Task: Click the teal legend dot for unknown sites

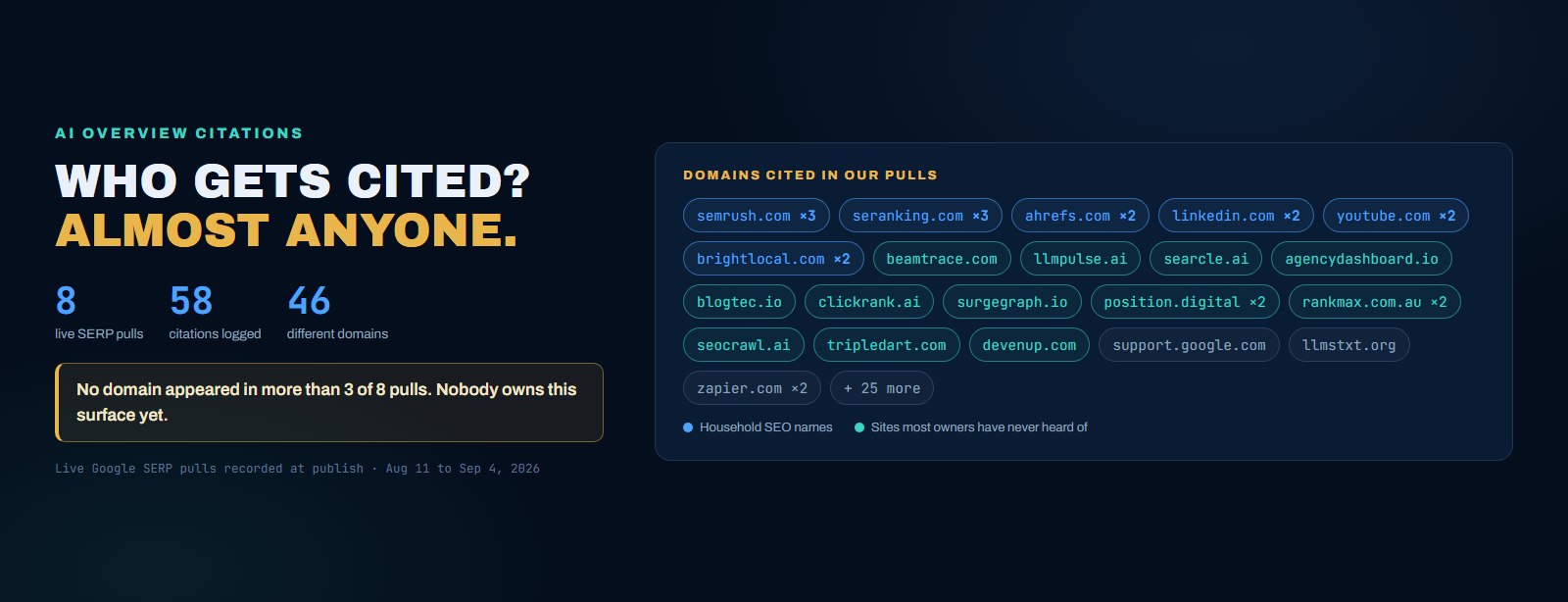Action: click(859, 427)
